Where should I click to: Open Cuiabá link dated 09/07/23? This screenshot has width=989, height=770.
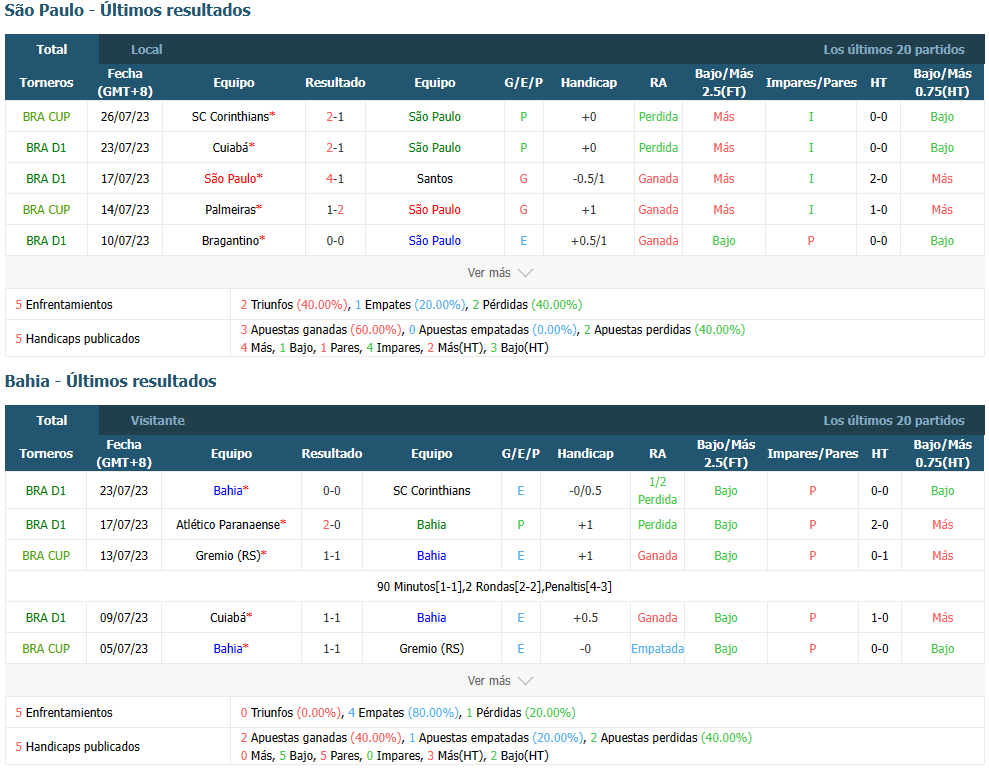[x=228, y=617]
